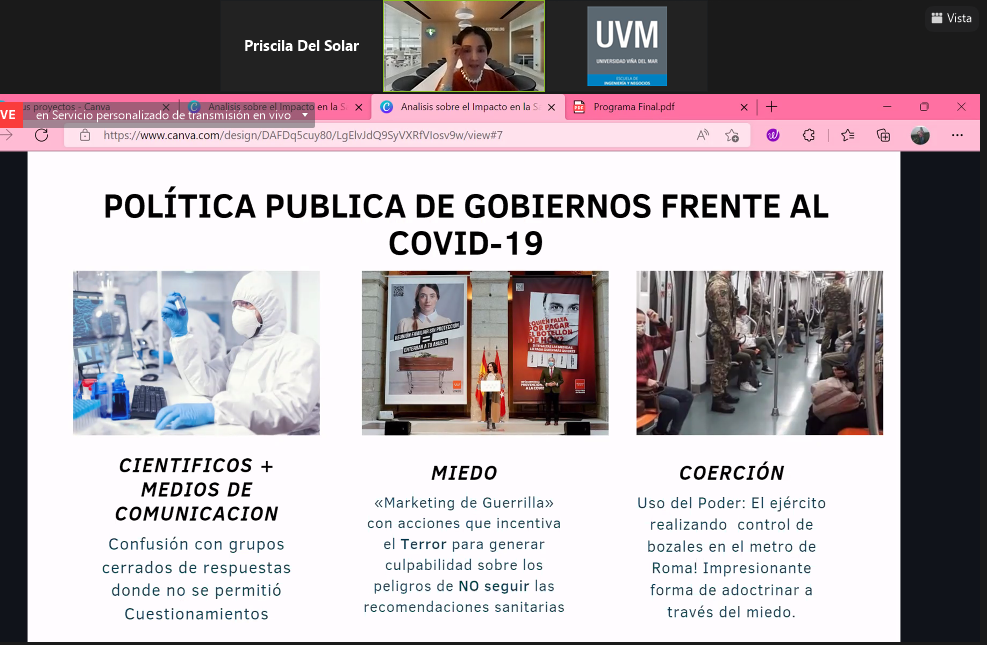Click the slide title POLÍTICA PUBLICA DE GOBIERNOS
This screenshot has height=645, width=991.
tap(466, 224)
